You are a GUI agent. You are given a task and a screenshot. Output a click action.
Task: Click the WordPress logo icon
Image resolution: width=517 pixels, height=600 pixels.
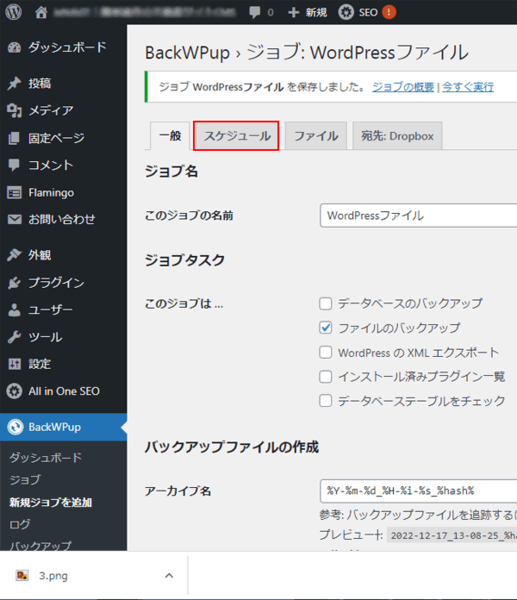tap(14, 12)
